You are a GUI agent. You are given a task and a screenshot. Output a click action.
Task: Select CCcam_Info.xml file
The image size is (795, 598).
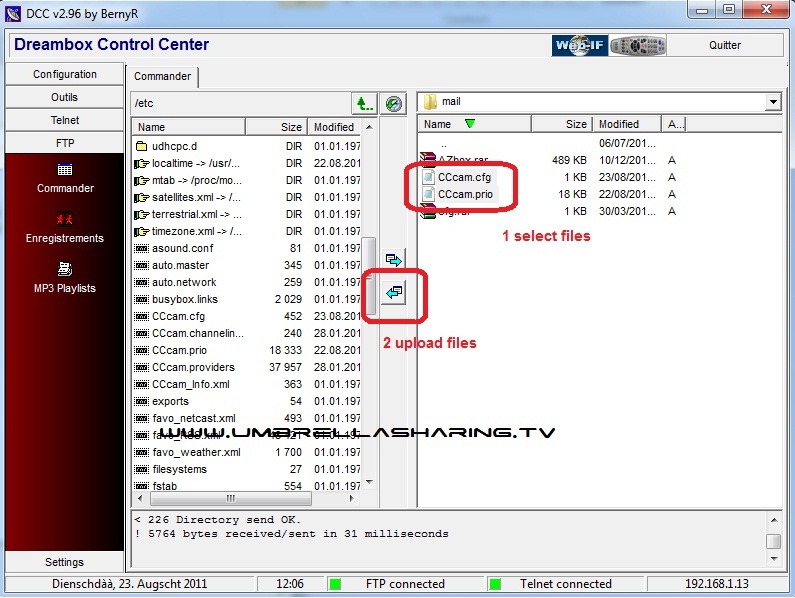click(x=247, y=384)
